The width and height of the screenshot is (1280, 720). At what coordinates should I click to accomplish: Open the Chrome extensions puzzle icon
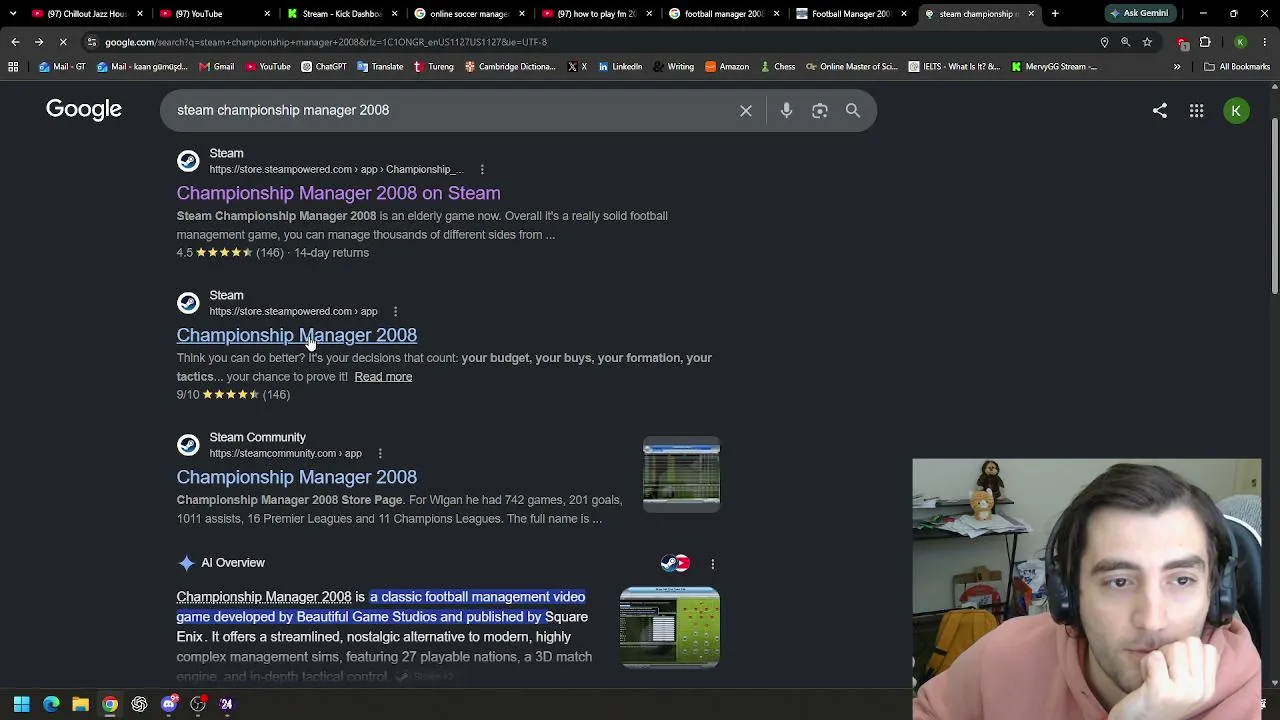[x=1205, y=42]
